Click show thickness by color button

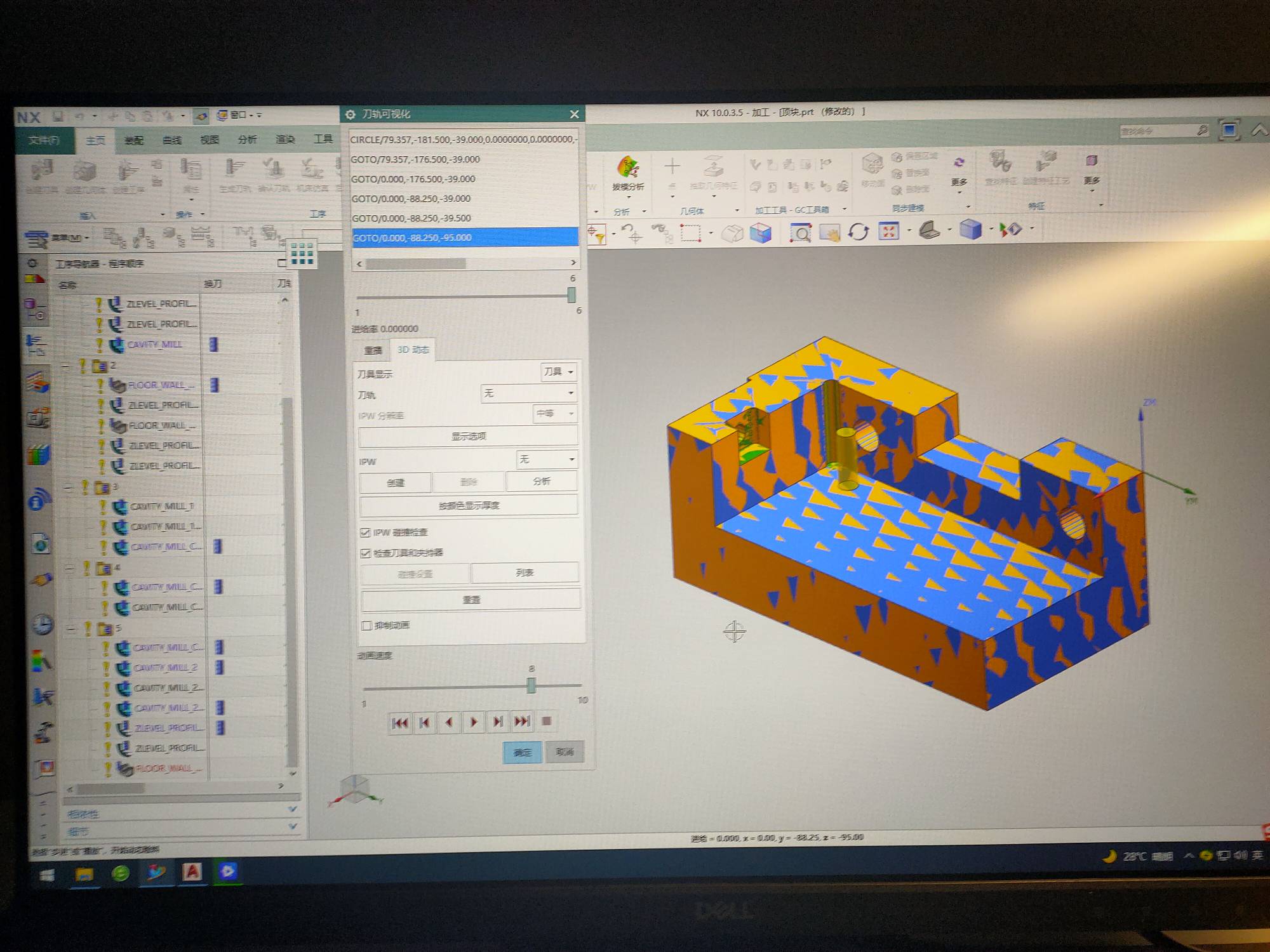[469, 506]
